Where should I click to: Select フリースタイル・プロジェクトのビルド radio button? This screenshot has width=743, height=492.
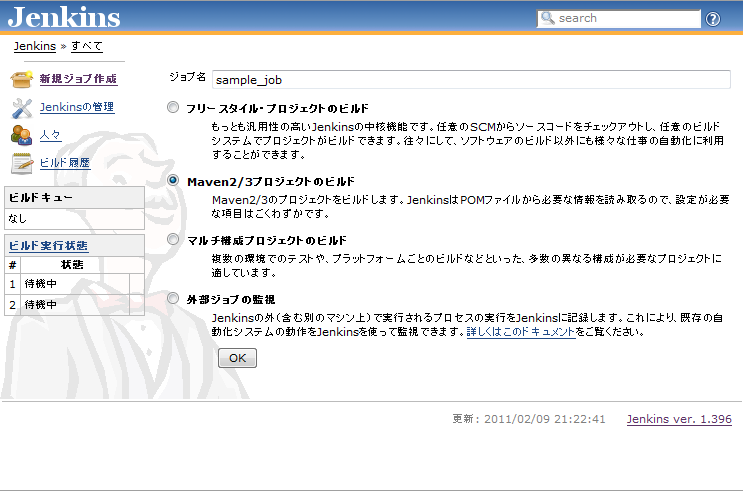(173, 107)
